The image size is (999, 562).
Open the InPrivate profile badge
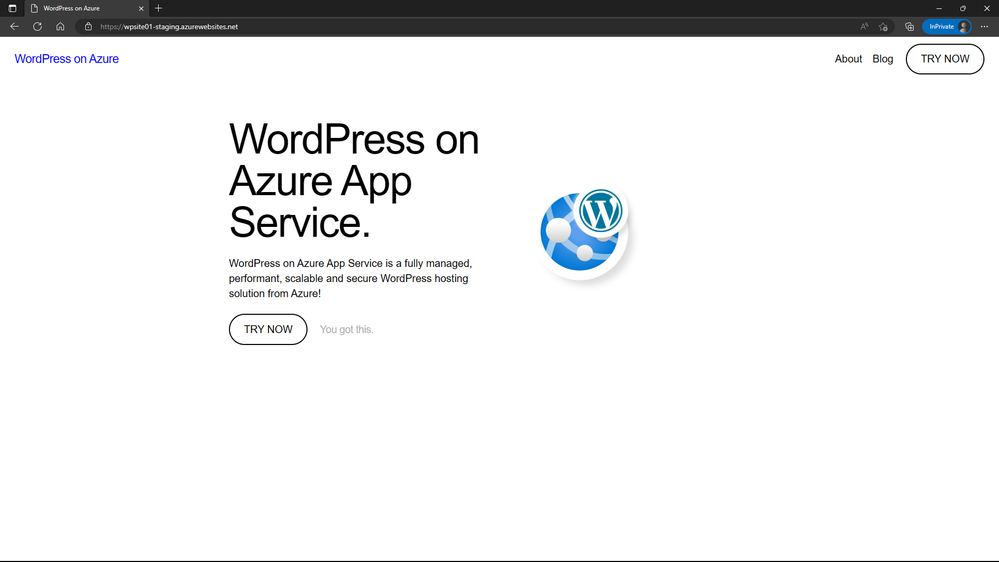tap(947, 27)
